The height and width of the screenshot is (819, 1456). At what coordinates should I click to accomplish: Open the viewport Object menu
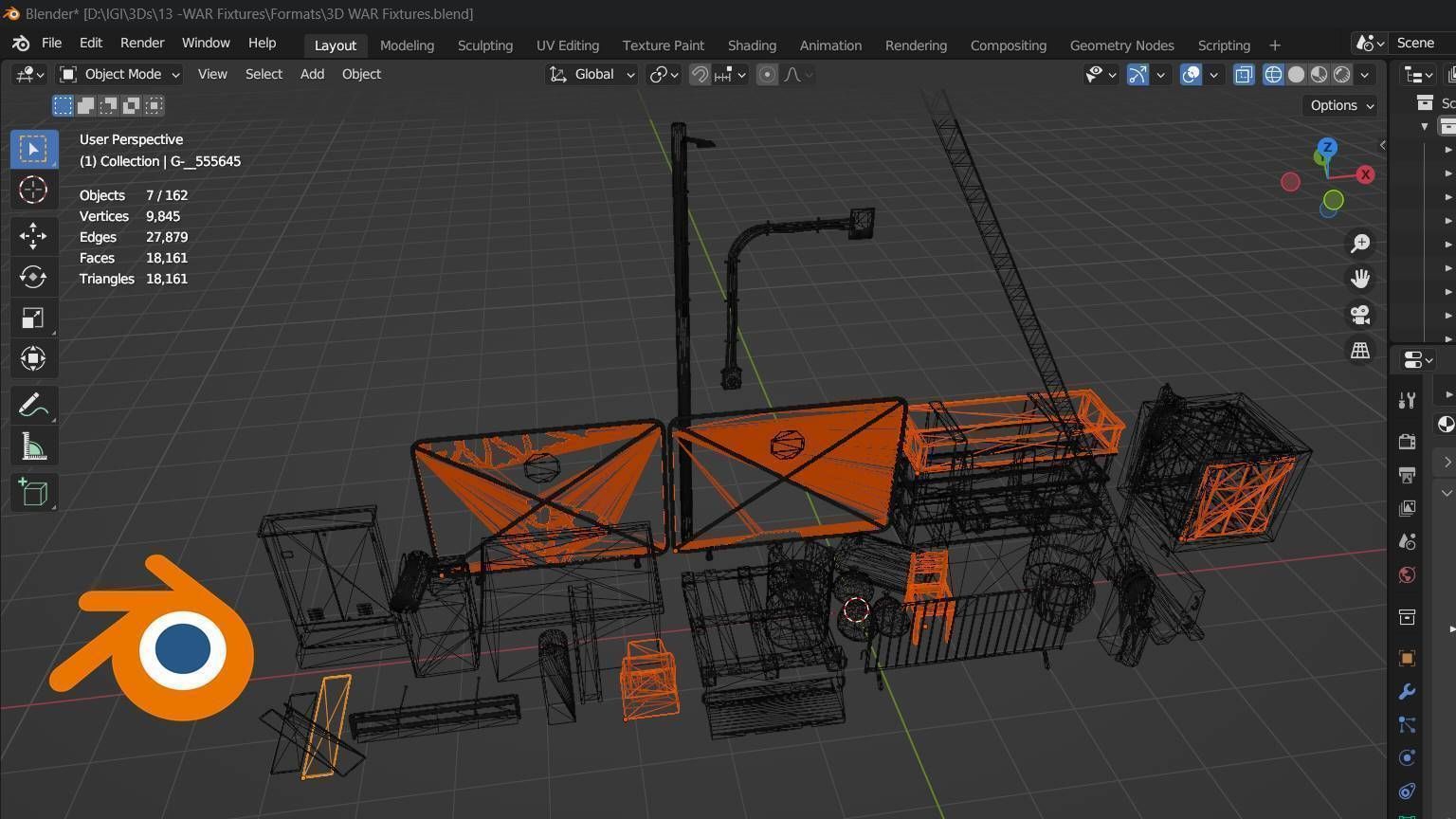pos(361,74)
